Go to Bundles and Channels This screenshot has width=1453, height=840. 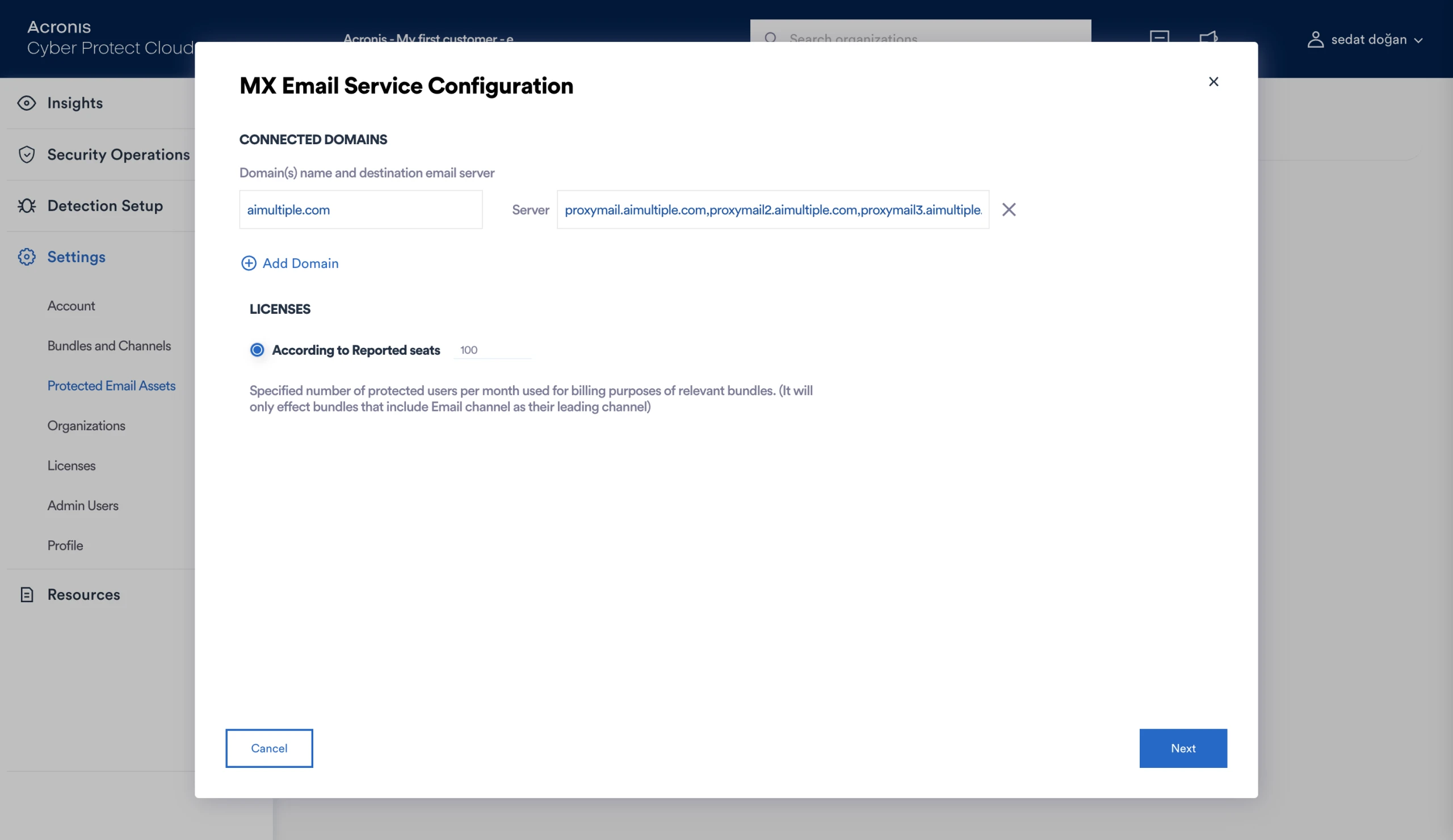coord(109,346)
